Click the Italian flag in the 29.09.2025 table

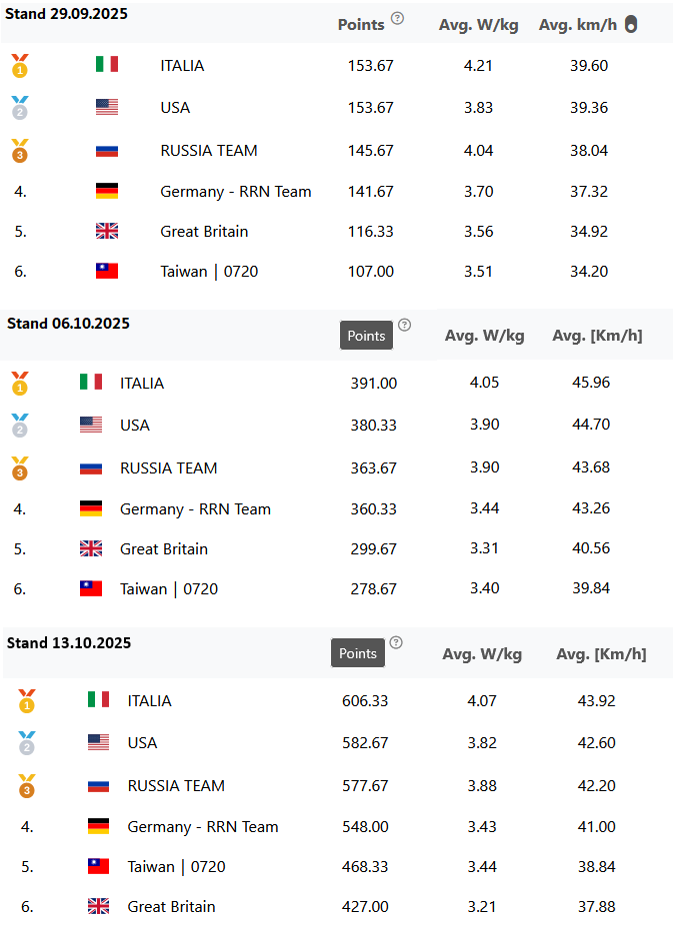click(107, 65)
